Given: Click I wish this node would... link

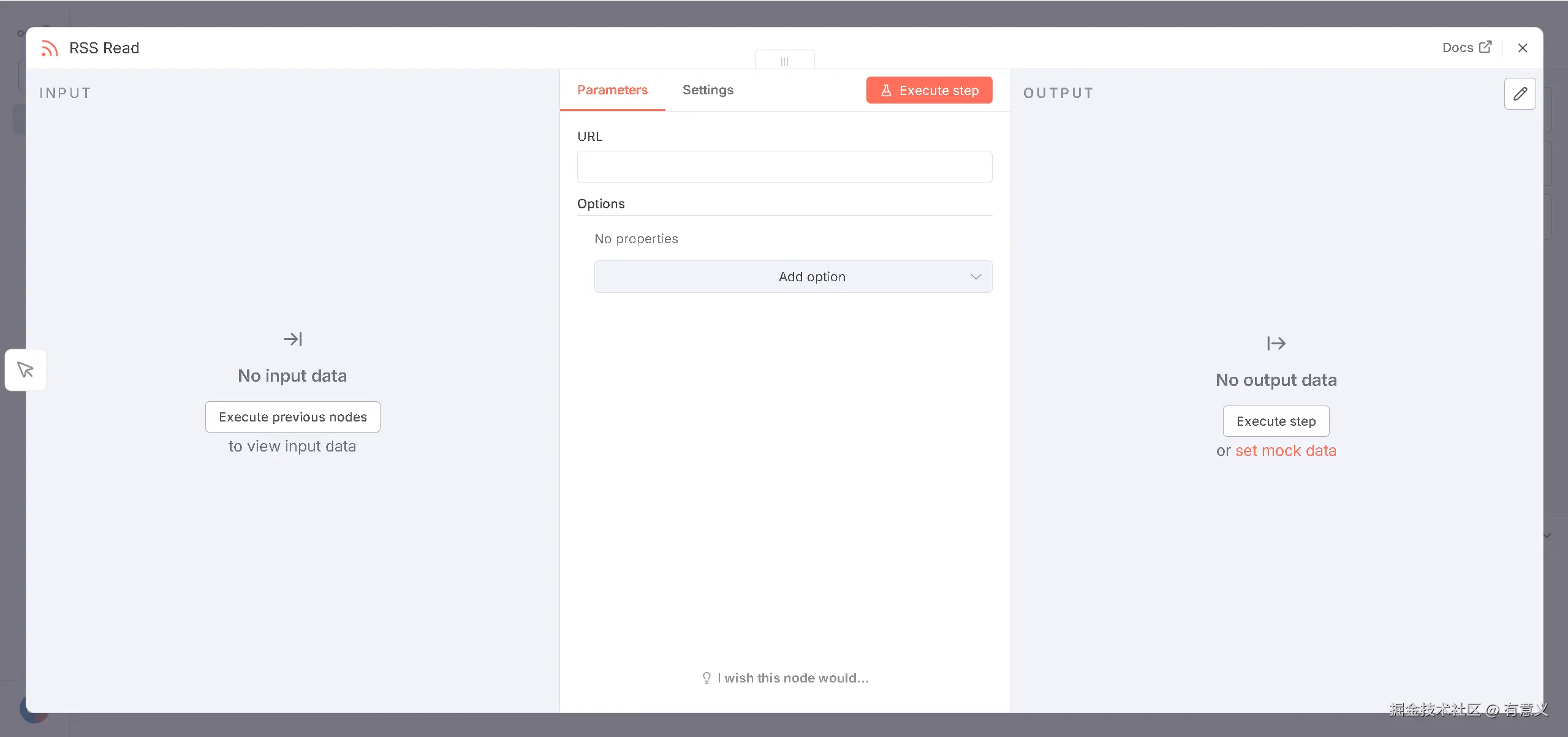Looking at the screenshot, I should point(793,678).
